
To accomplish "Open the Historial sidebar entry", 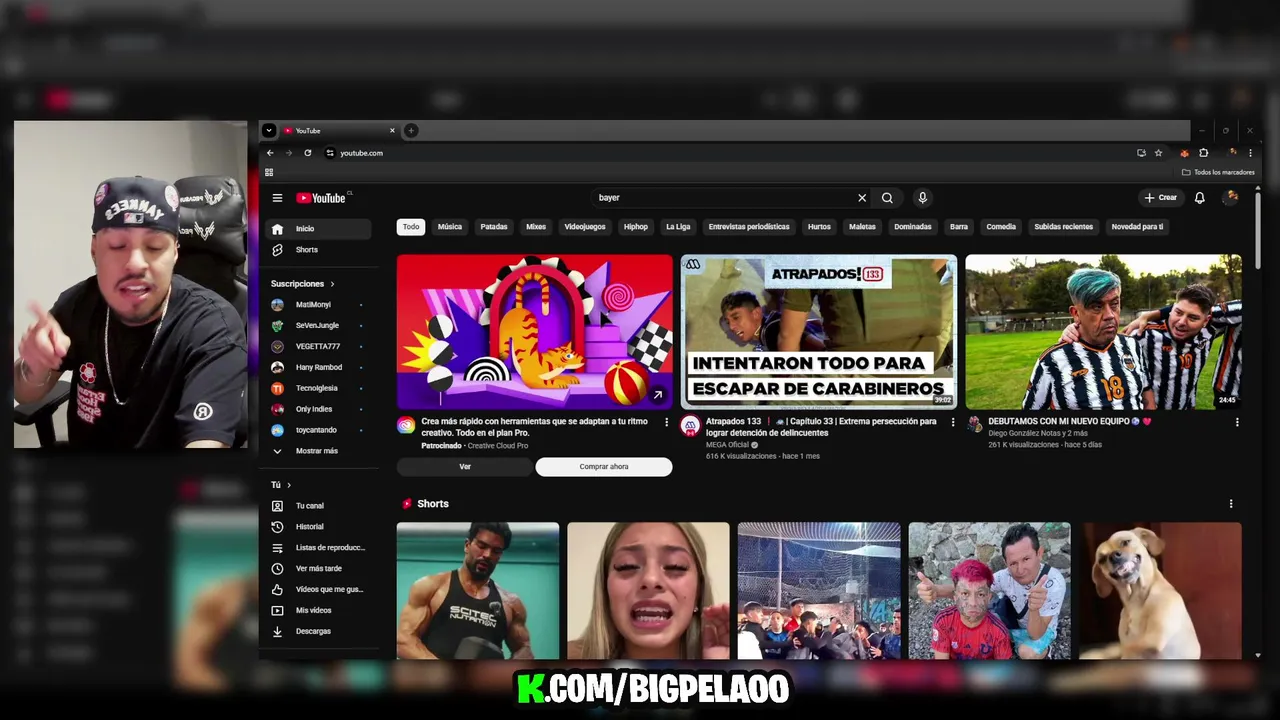I will [x=316, y=527].
